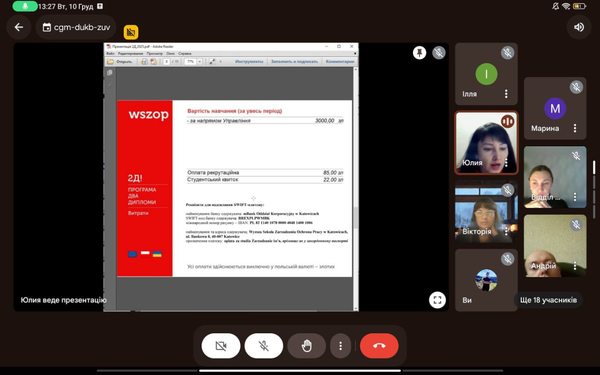This screenshot has width=600, height=375.
Task: Select Юлия's video tile
Action: [x=486, y=143]
